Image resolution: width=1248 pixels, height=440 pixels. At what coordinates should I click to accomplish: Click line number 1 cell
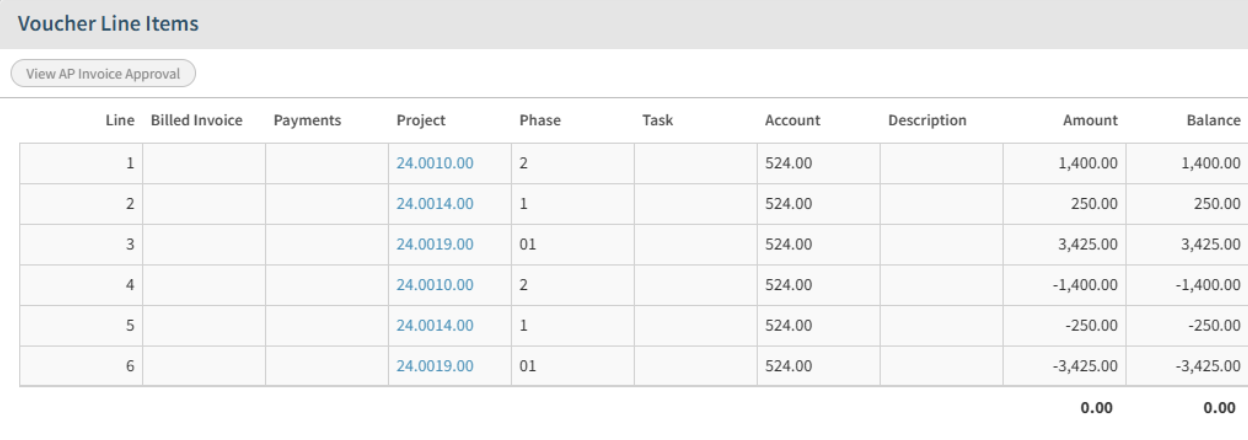pos(81,163)
